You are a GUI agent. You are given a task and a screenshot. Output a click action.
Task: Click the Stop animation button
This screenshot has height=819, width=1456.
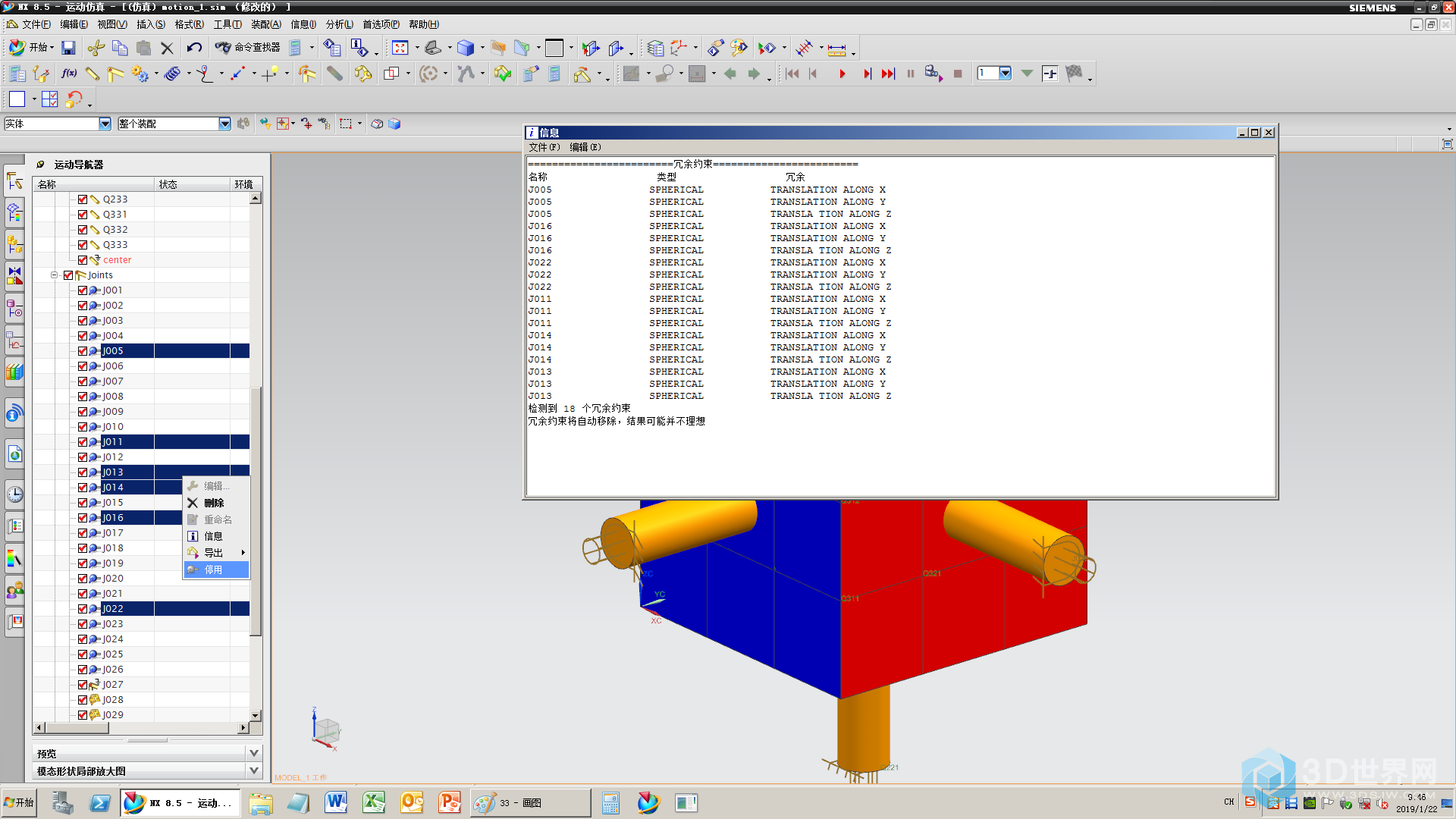click(x=958, y=74)
